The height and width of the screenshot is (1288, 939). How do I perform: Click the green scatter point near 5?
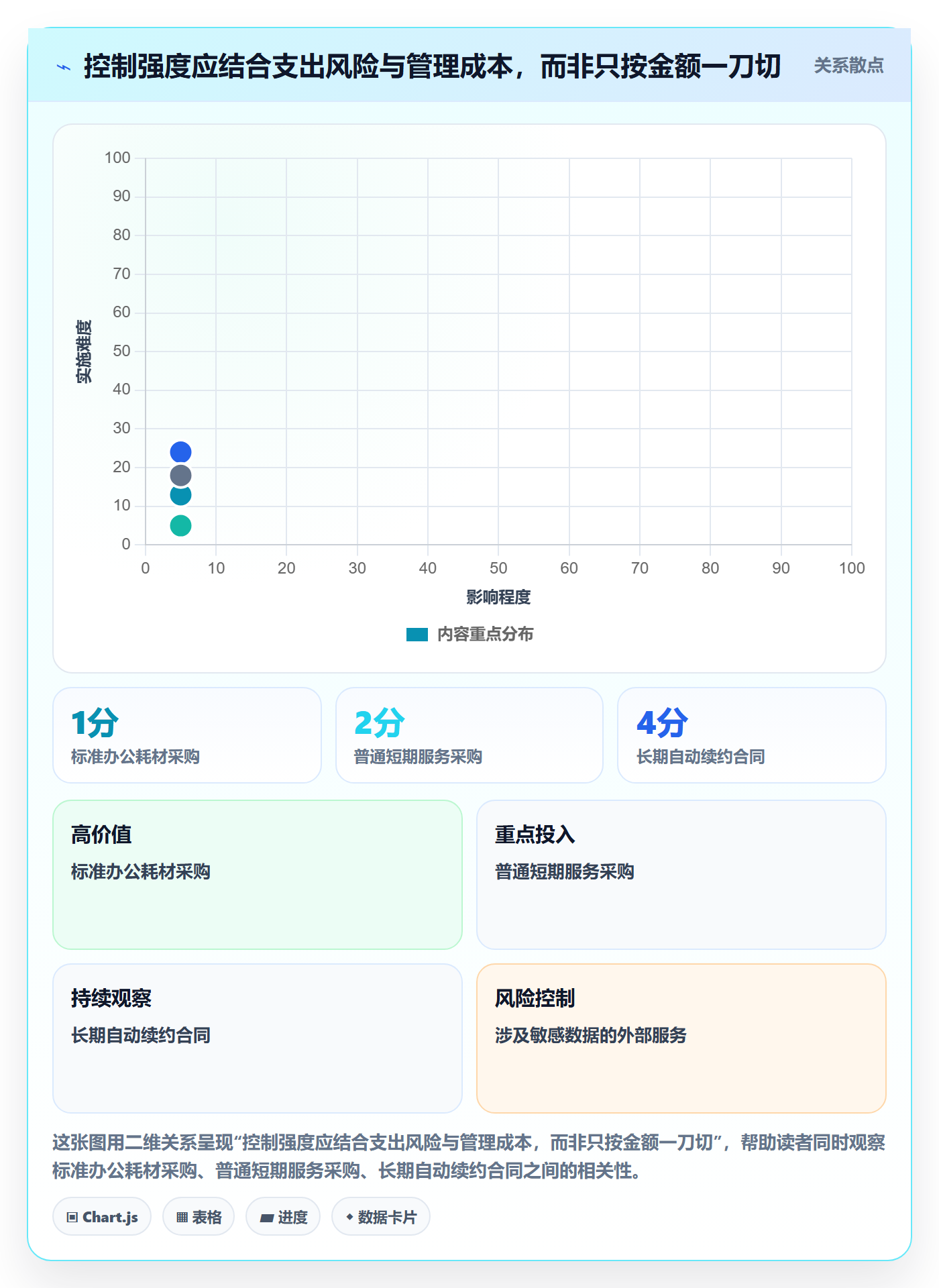pos(180,525)
